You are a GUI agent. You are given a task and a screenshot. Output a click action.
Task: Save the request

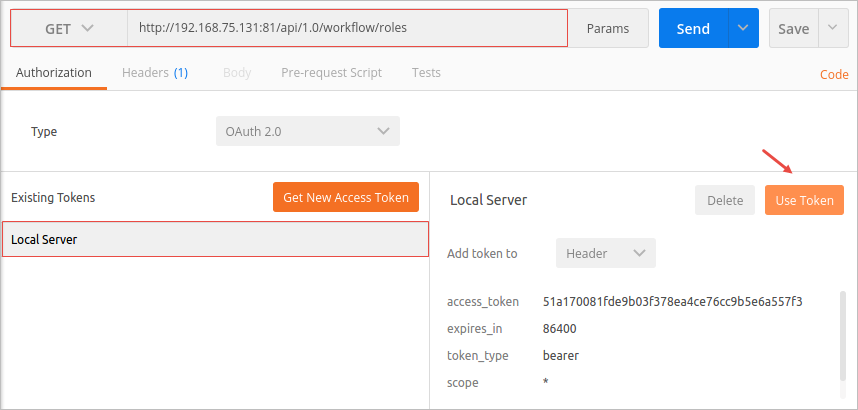coord(793,29)
